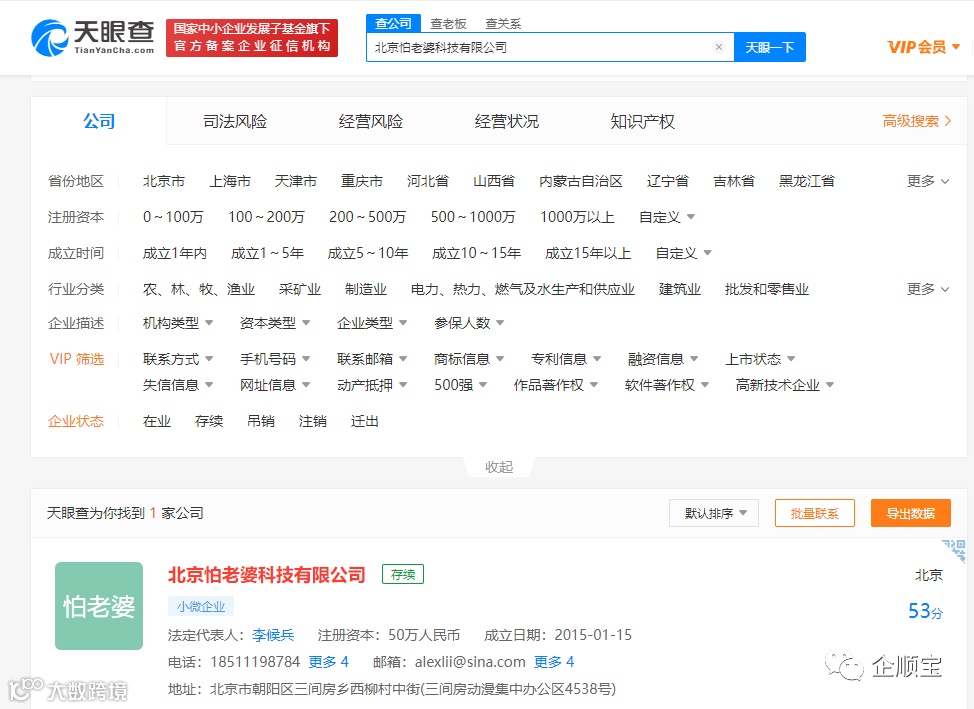Expand 更多 in the province row
The image size is (974, 709).
pyautogui.click(x=928, y=181)
